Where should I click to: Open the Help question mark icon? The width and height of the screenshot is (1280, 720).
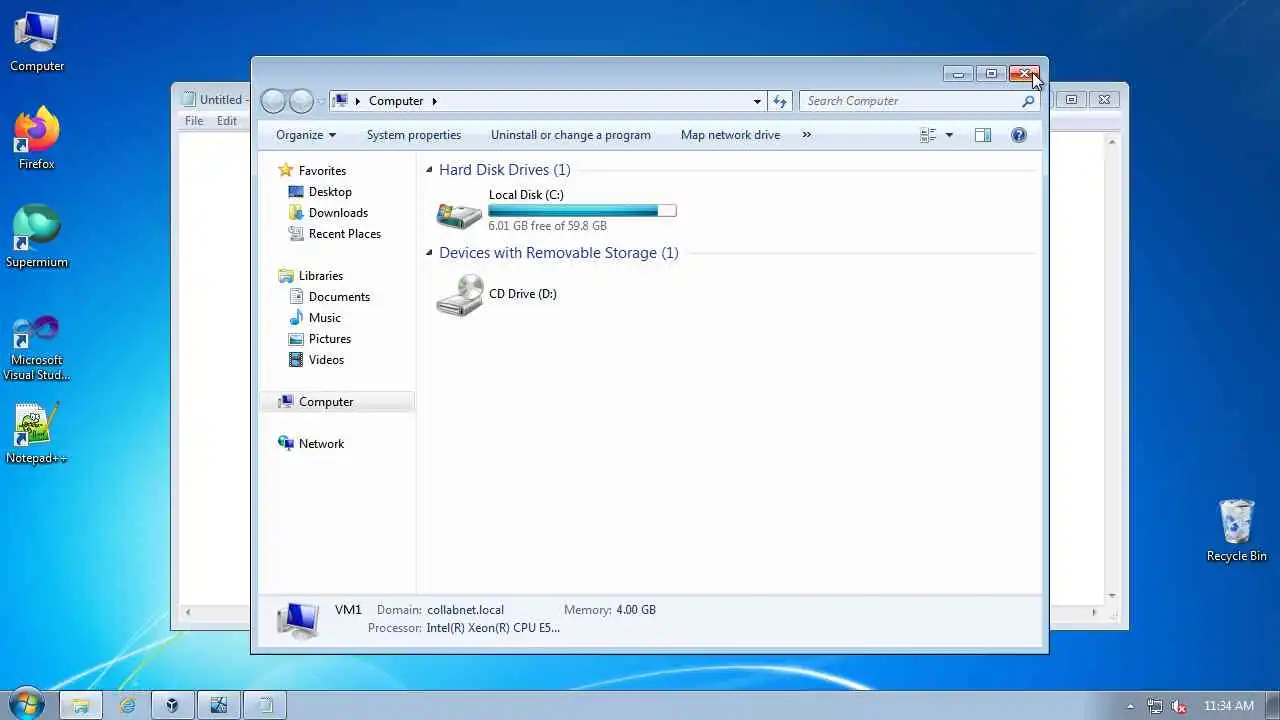(x=1018, y=135)
